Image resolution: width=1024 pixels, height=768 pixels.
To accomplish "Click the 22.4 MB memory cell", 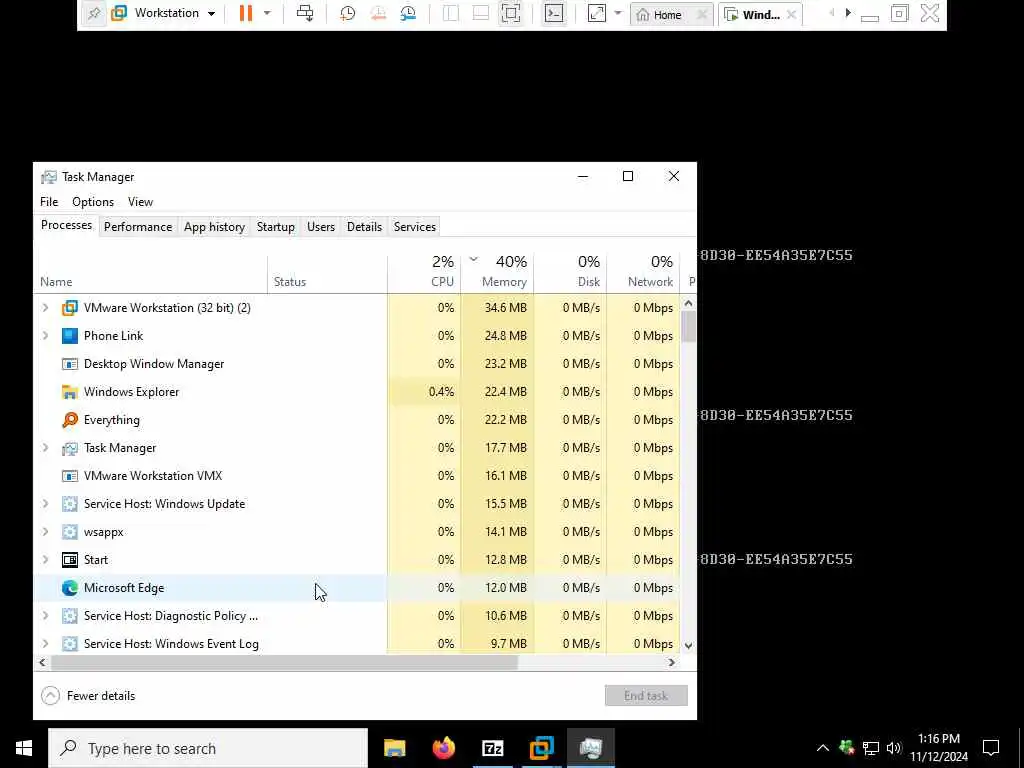I will [x=497, y=392].
